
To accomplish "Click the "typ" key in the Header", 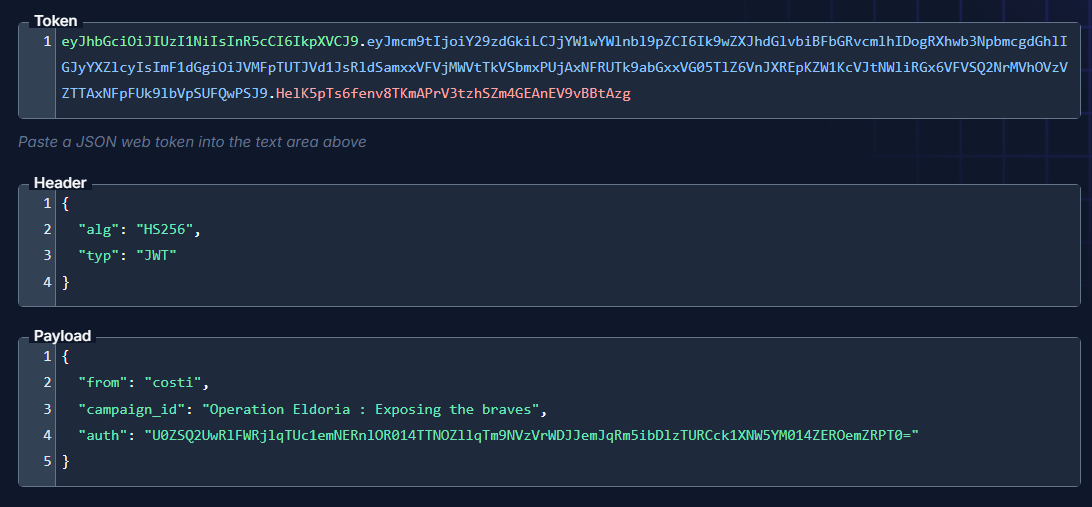I will [x=99, y=256].
